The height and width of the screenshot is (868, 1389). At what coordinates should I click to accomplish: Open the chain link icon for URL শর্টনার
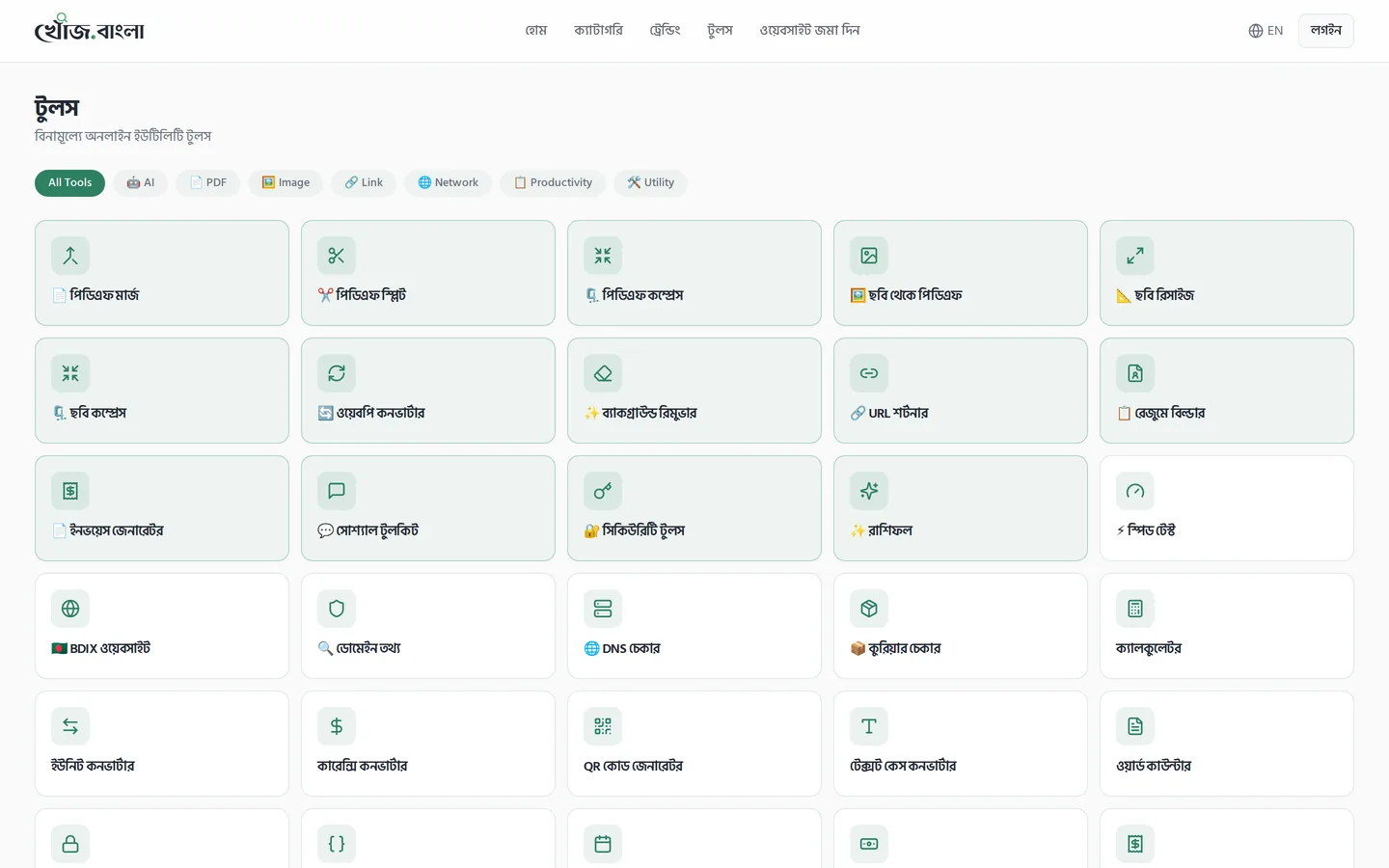pyautogui.click(x=869, y=373)
